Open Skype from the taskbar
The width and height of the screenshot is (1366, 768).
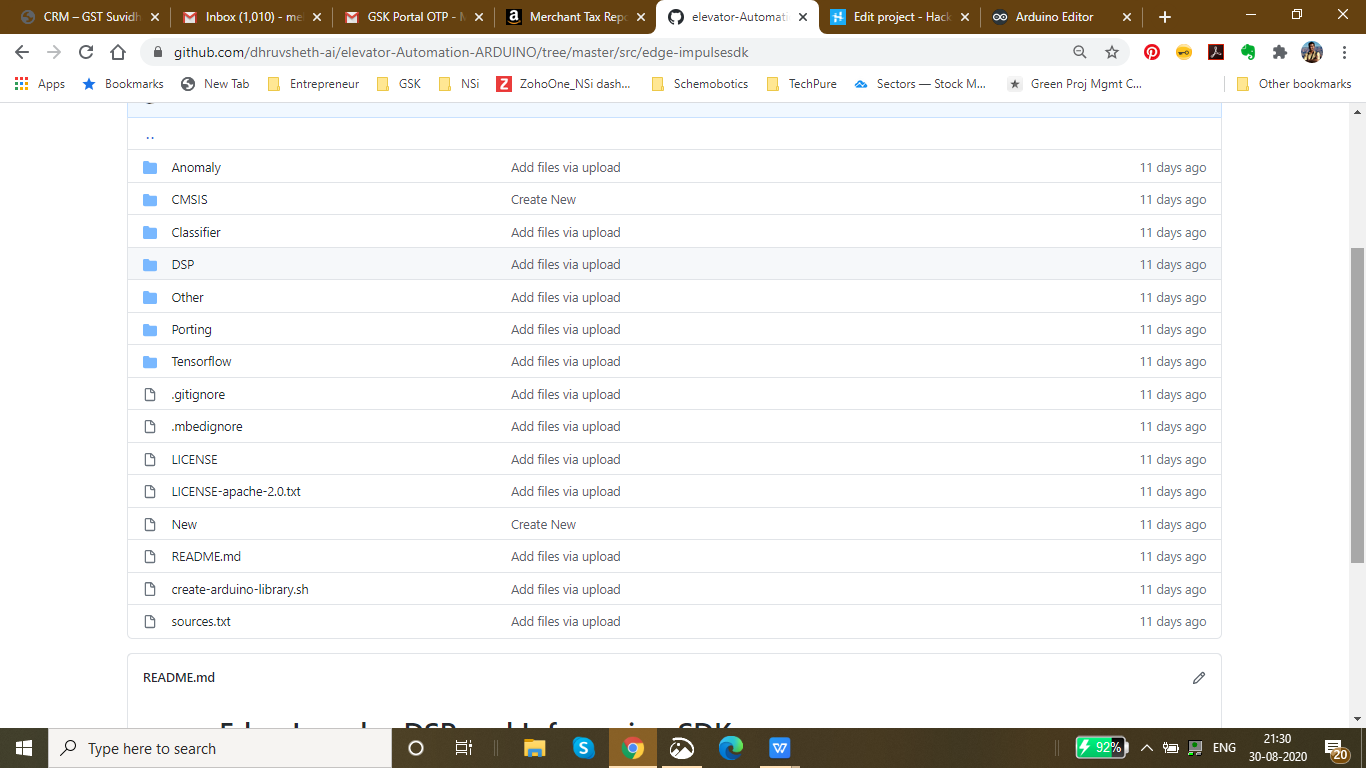[583, 748]
